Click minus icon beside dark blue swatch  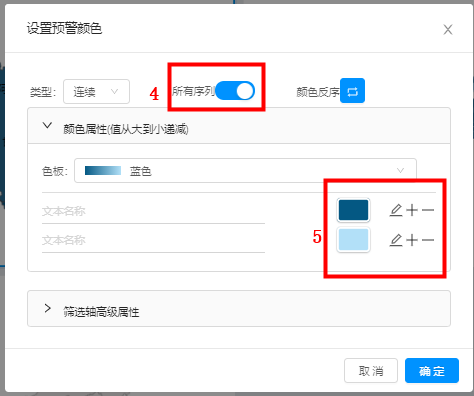coord(428,210)
